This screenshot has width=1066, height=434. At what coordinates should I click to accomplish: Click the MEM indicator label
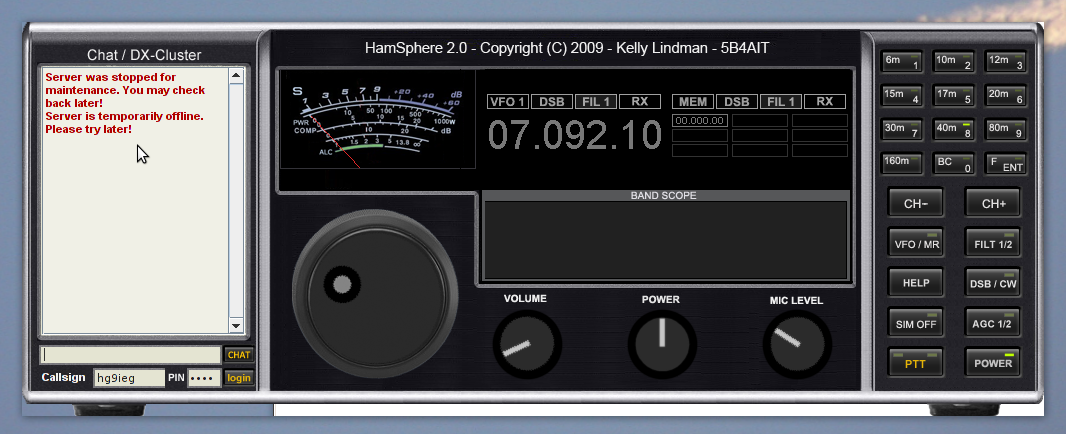coord(693,102)
